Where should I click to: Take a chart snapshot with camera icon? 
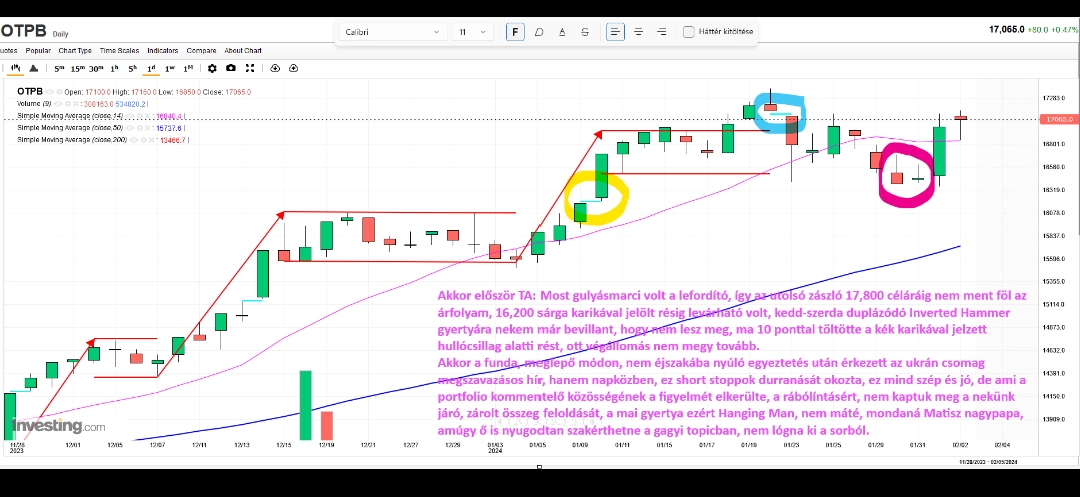point(231,68)
